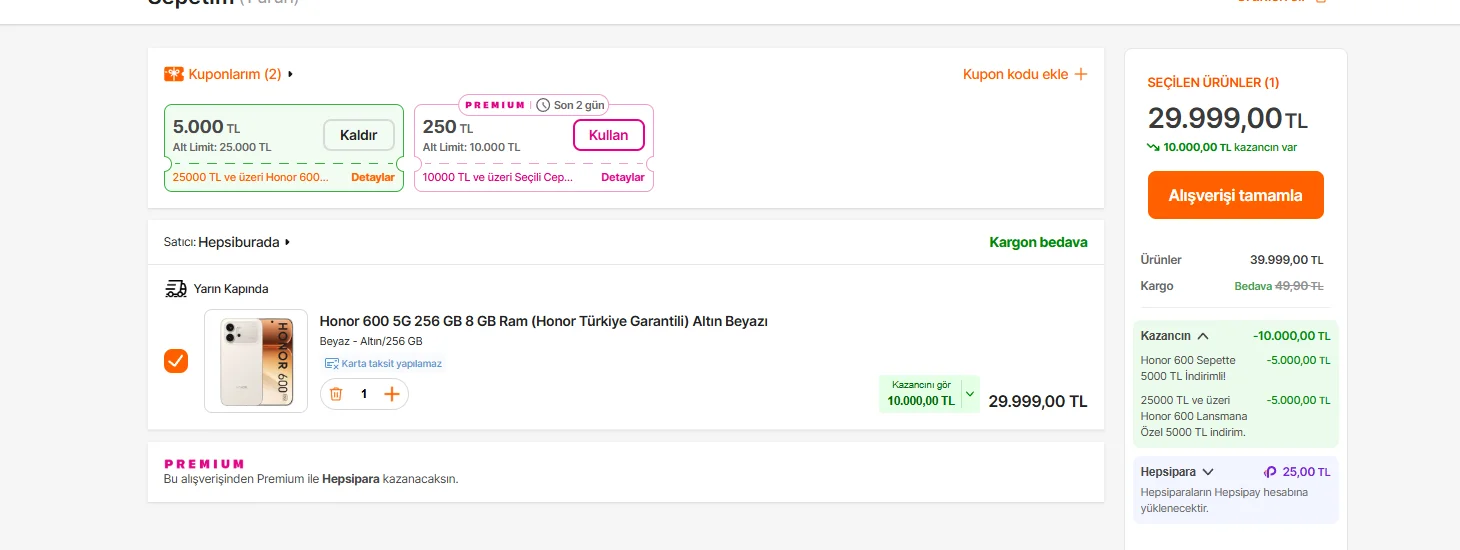The width and height of the screenshot is (1460, 550).
Task: Expand Kuponlarım (2) arrow
Action: (291, 74)
